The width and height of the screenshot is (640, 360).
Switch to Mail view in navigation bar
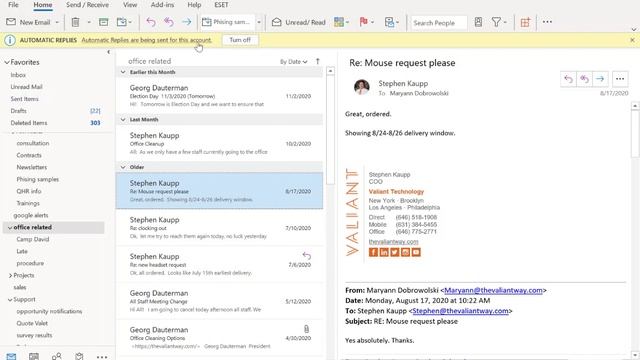(x=11, y=356)
